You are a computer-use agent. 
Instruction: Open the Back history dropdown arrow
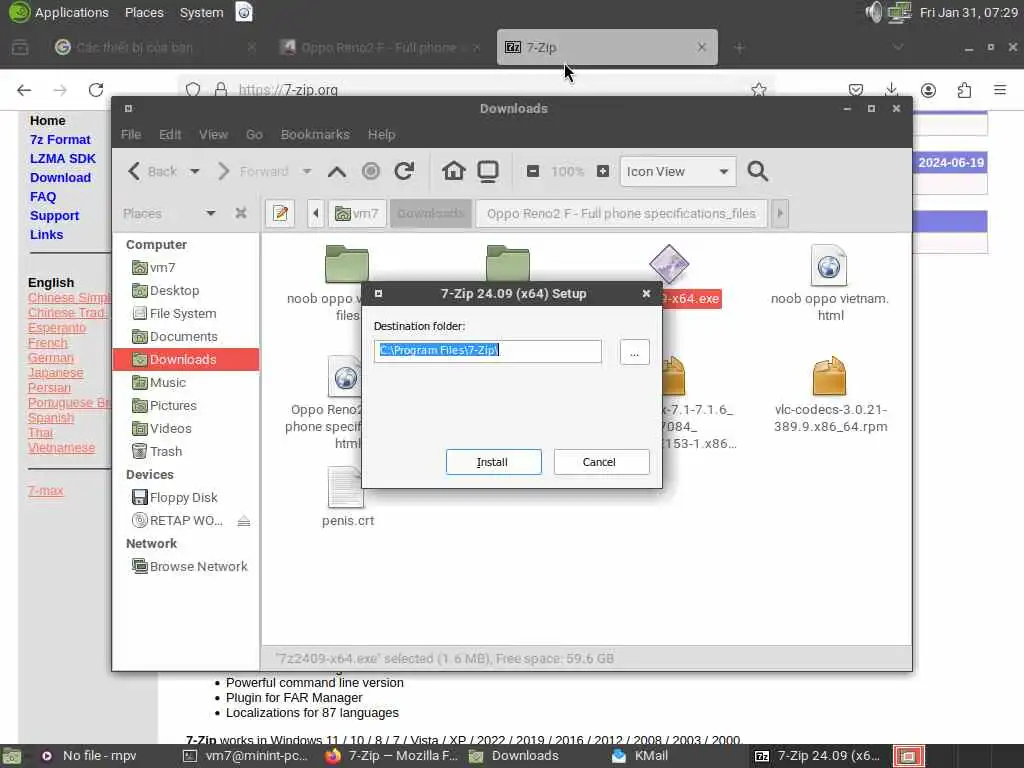(x=195, y=171)
